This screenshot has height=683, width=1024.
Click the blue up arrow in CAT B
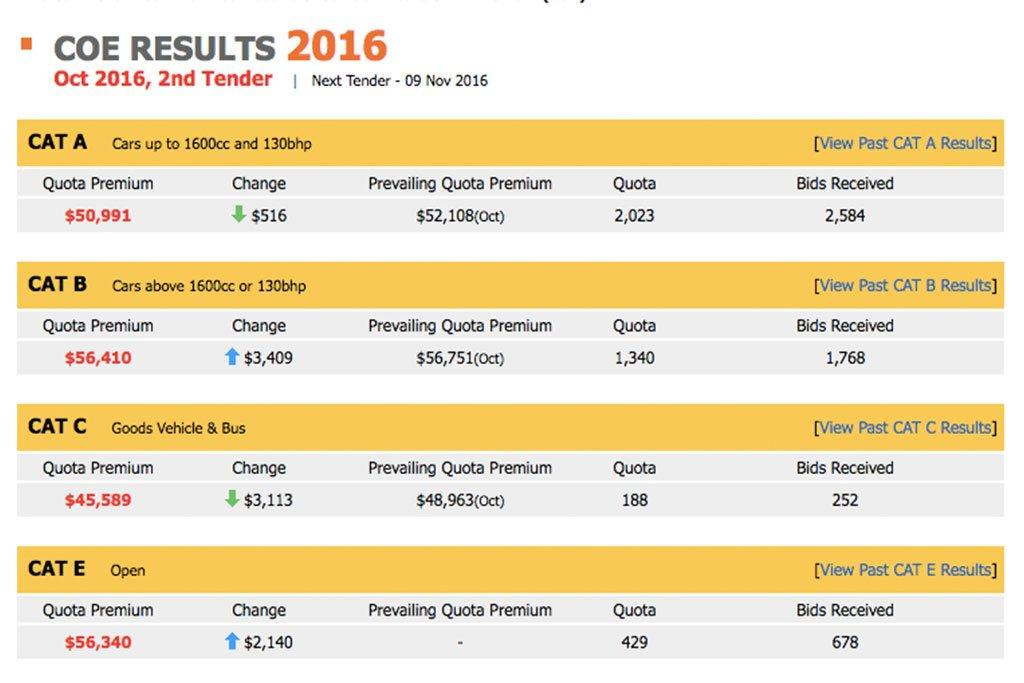pyautogui.click(x=232, y=357)
